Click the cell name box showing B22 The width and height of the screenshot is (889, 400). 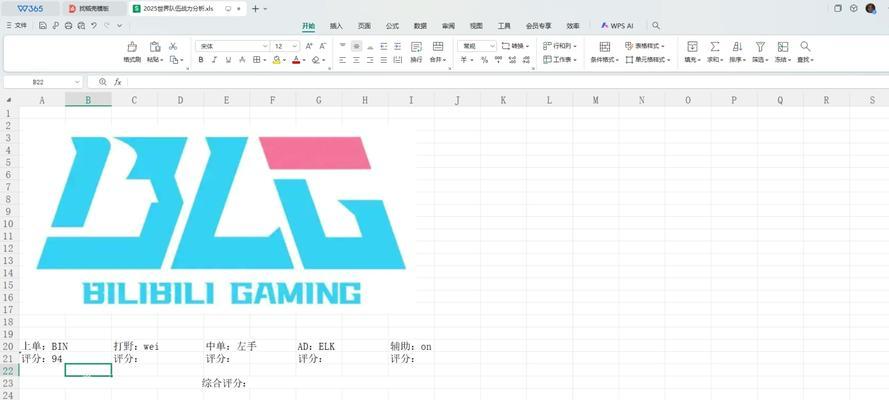(x=43, y=82)
